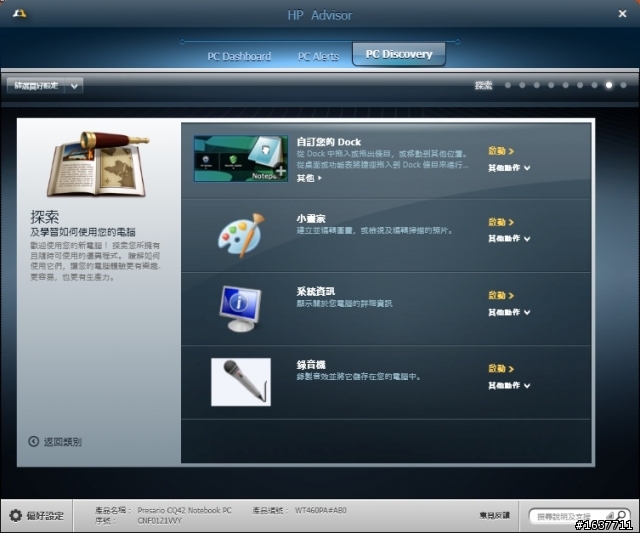640x533 pixels.
Task: Close the HP Advisor window
Action: point(622,14)
